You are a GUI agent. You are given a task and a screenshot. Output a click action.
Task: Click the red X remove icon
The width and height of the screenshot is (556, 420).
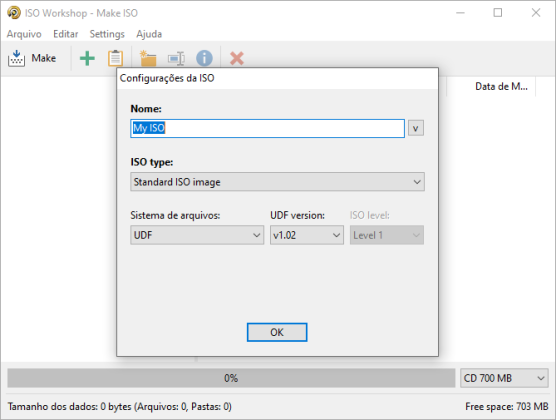point(237,59)
